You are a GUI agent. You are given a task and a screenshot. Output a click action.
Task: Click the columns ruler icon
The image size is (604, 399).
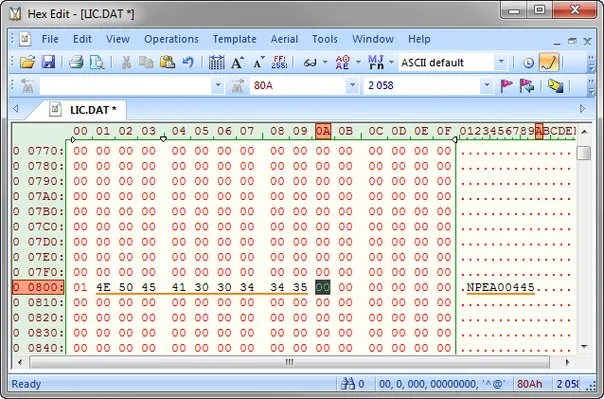coord(216,62)
